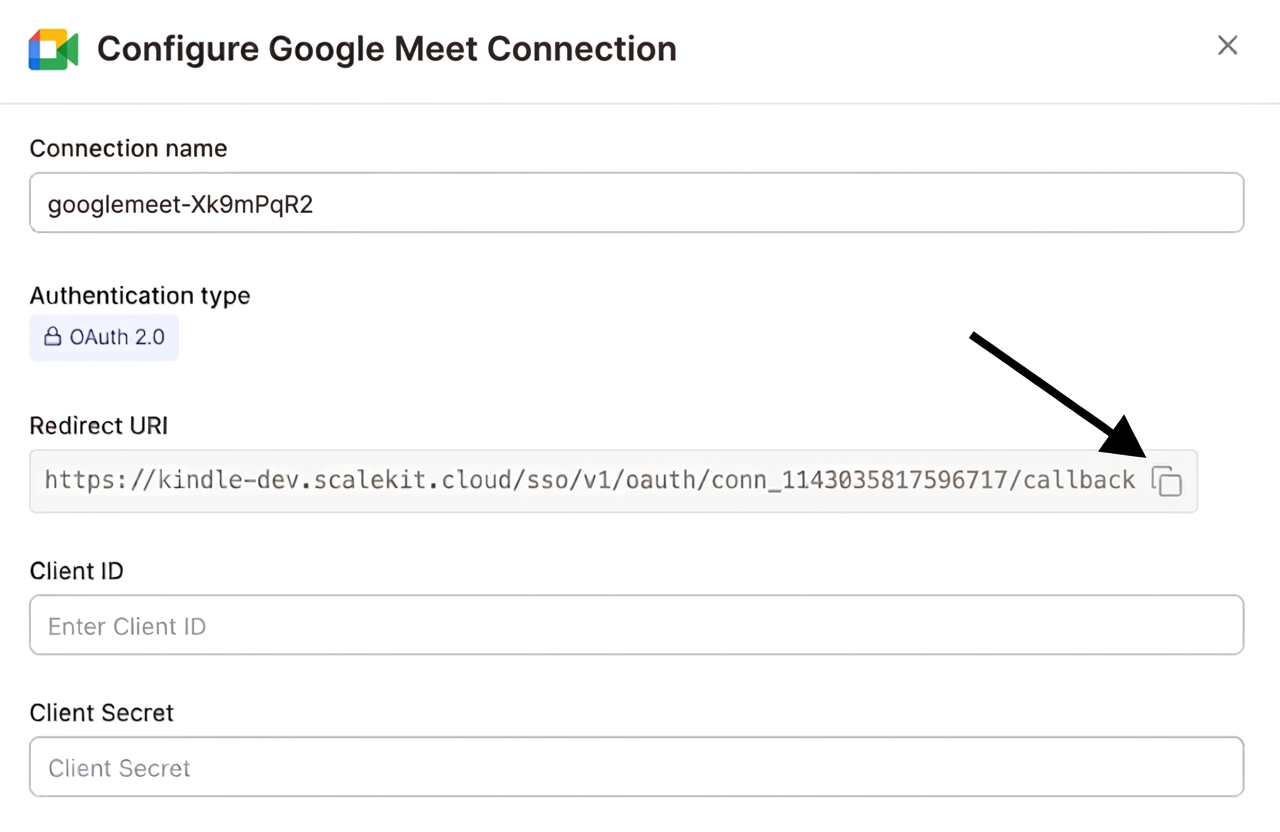Select the googlemeet-Xk9mPqR2 connection name text
The width and height of the screenshot is (1280, 832).
coord(180,204)
